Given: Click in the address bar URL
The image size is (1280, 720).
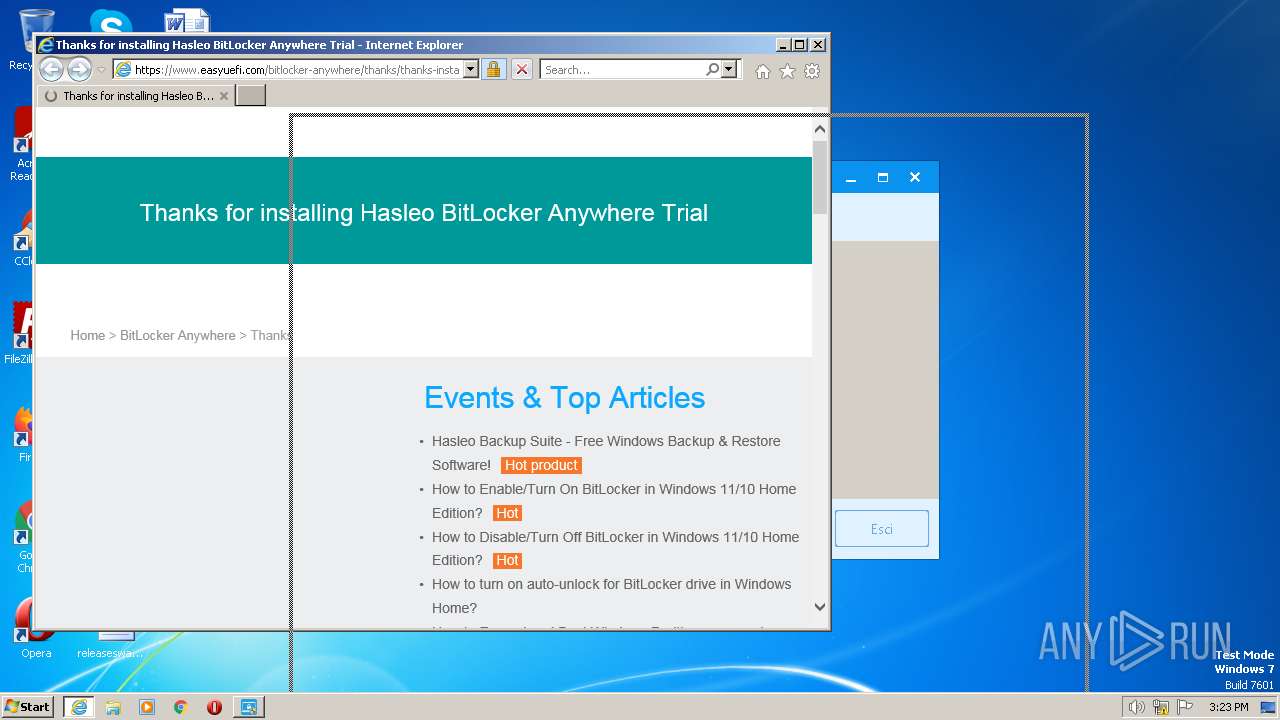Looking at the screenshot, I should pos(297,70).
